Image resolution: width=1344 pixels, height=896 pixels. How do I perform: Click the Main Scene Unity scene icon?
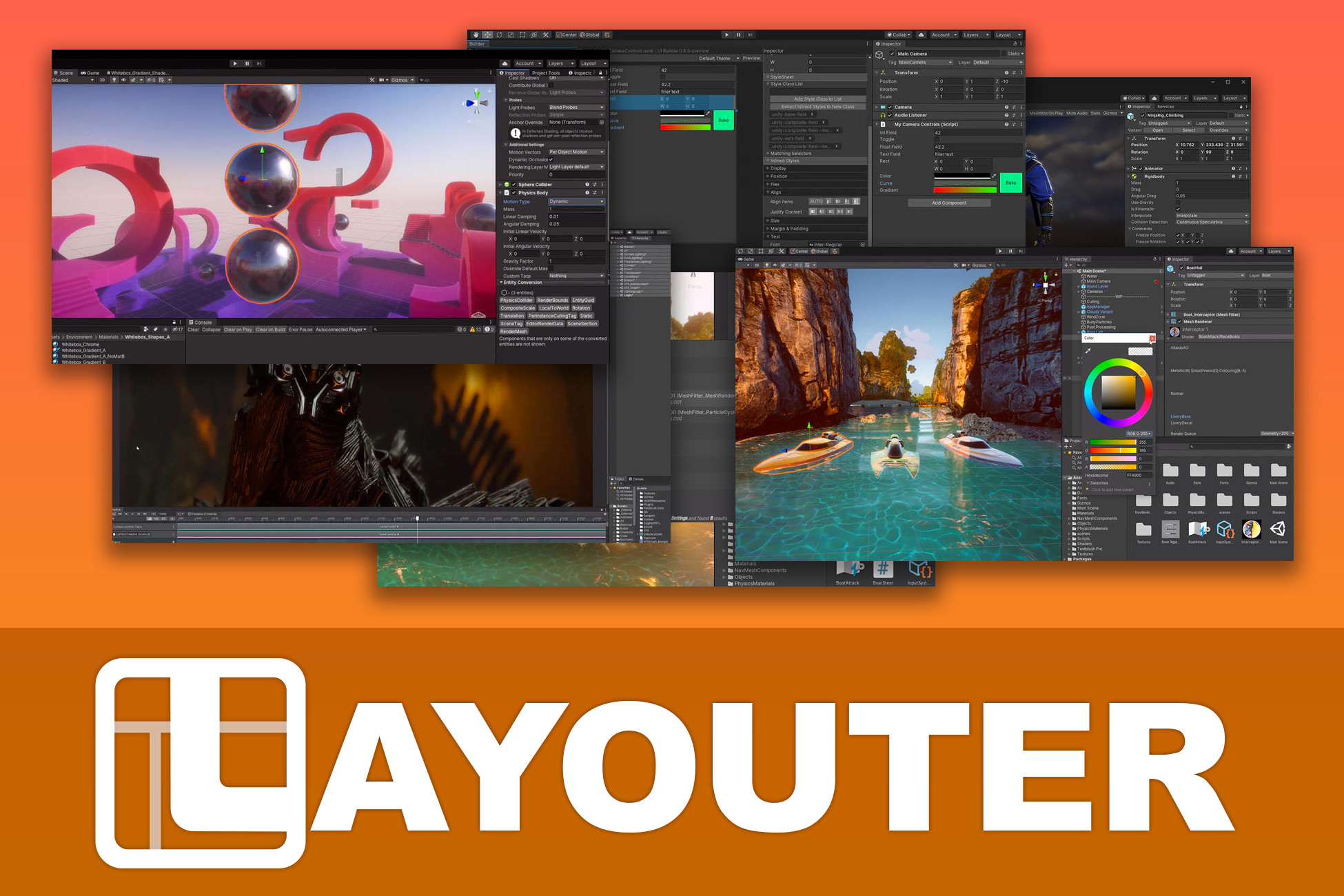coord(1277,529)
